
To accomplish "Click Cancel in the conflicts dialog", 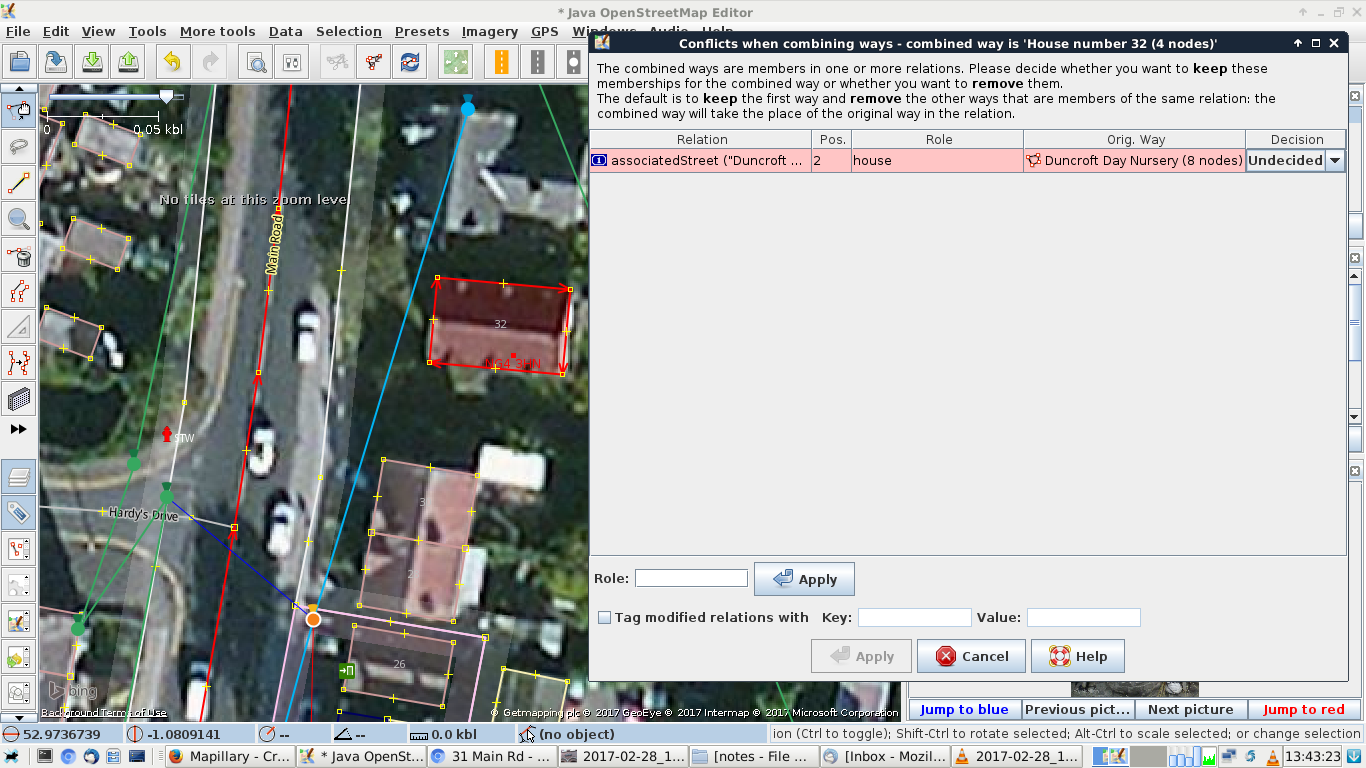I will tap(971, 656).
